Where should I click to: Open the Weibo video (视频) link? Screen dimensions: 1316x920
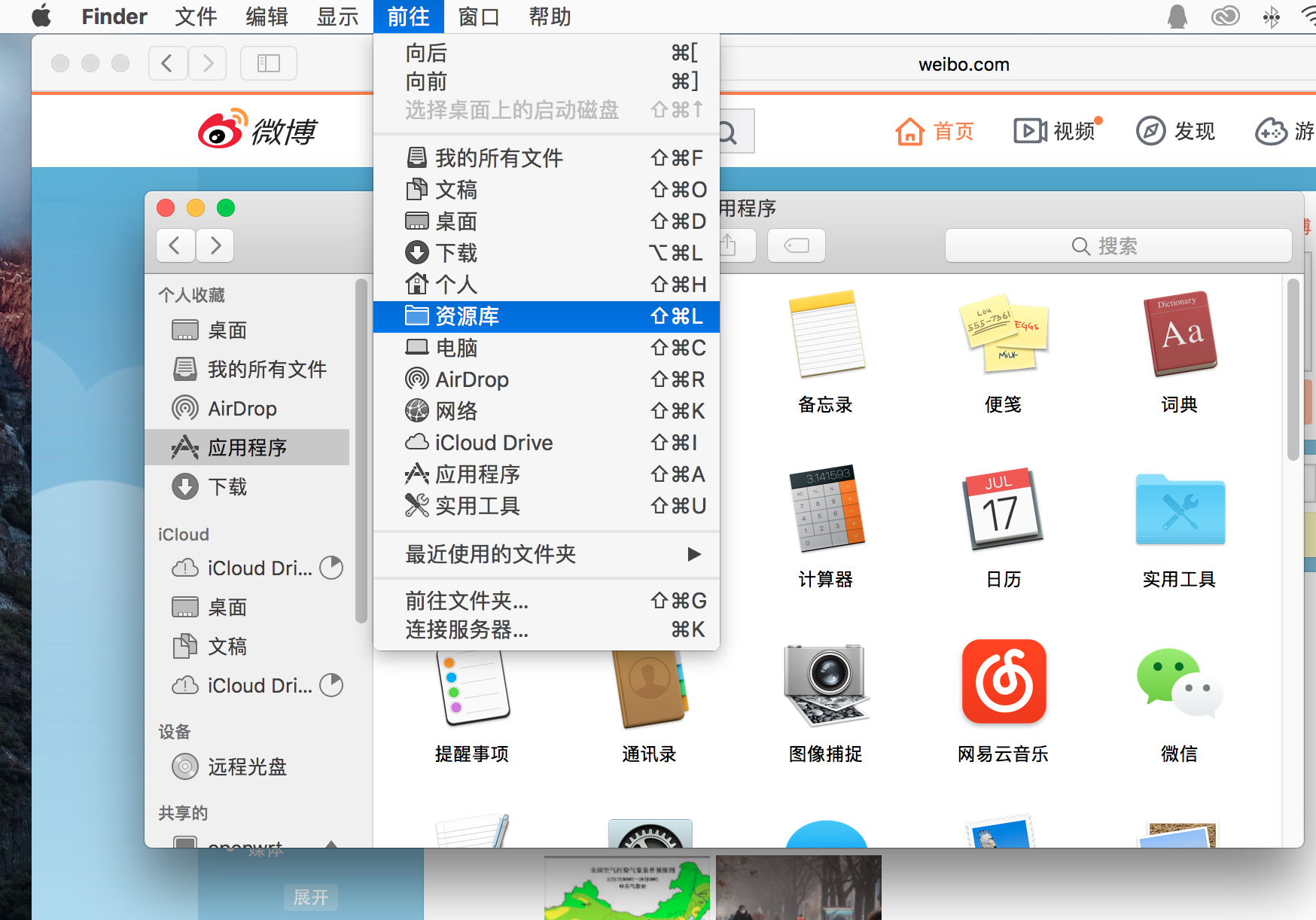point(1056,131)
